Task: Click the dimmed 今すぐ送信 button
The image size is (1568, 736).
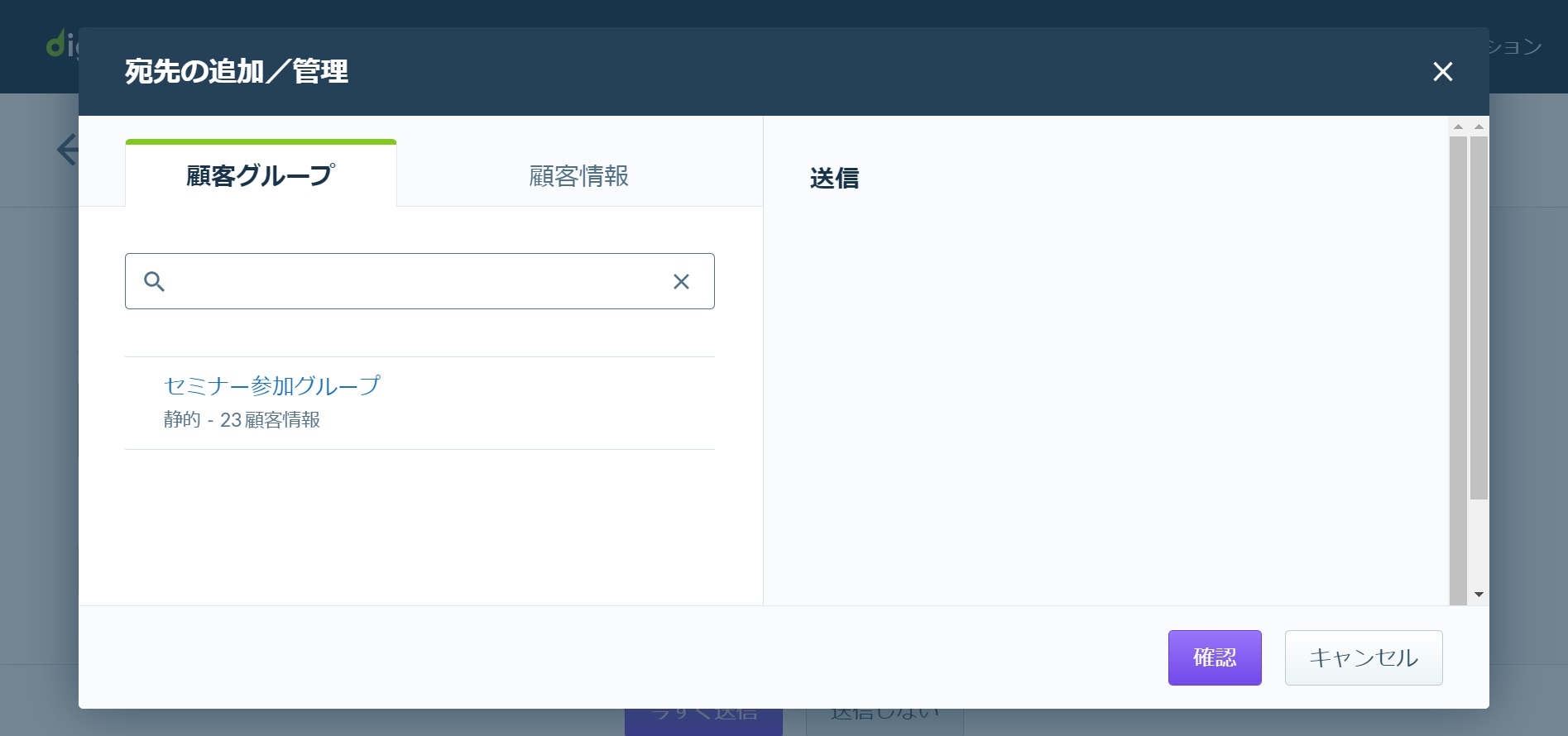Action: point(703,720)
